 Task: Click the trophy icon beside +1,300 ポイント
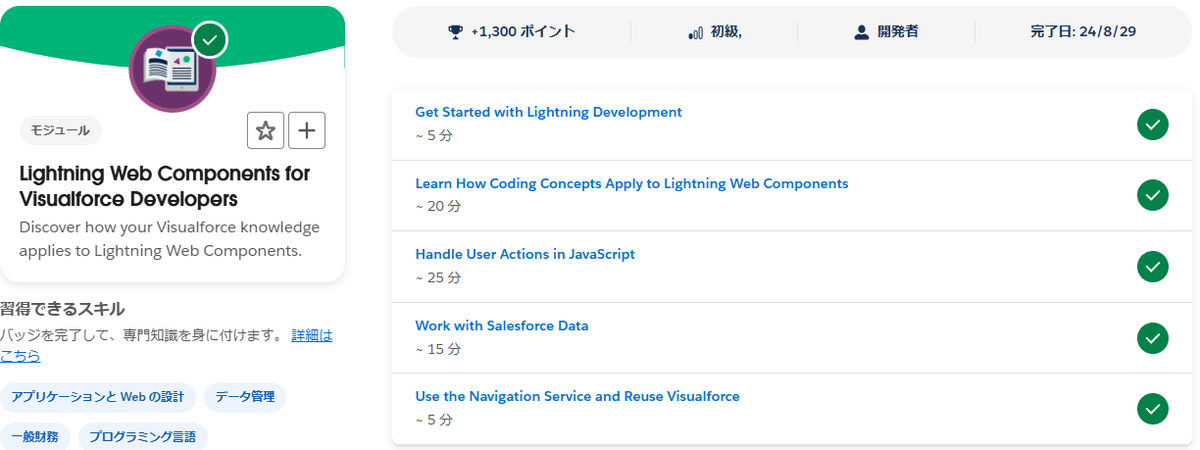455,32
